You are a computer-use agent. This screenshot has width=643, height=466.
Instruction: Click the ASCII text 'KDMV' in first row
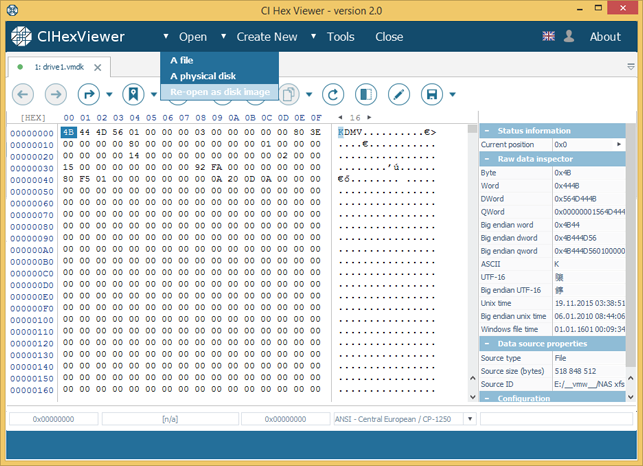coord(350,132)
